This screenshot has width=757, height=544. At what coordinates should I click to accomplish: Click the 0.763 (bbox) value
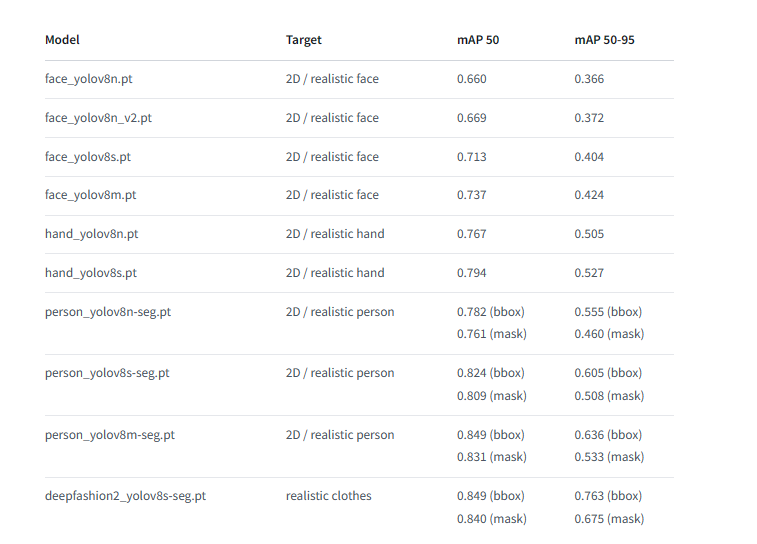[x=608, y=496]
